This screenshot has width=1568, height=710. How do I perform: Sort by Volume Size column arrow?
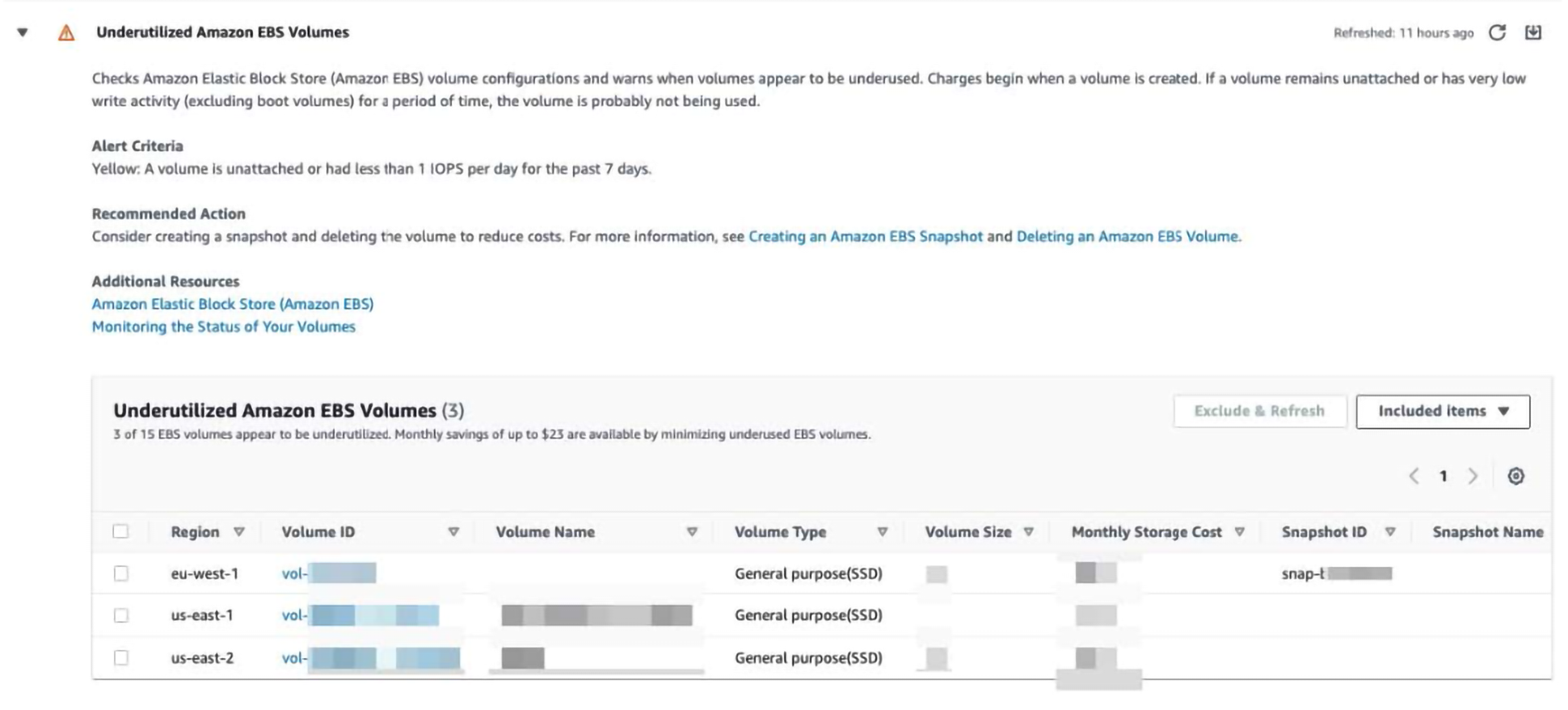tap(1028, 532)
